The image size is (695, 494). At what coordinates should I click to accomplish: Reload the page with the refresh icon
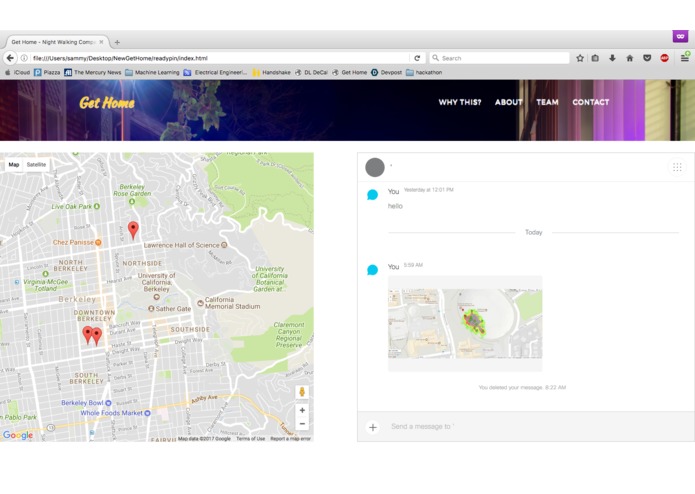tap(417, 58)
